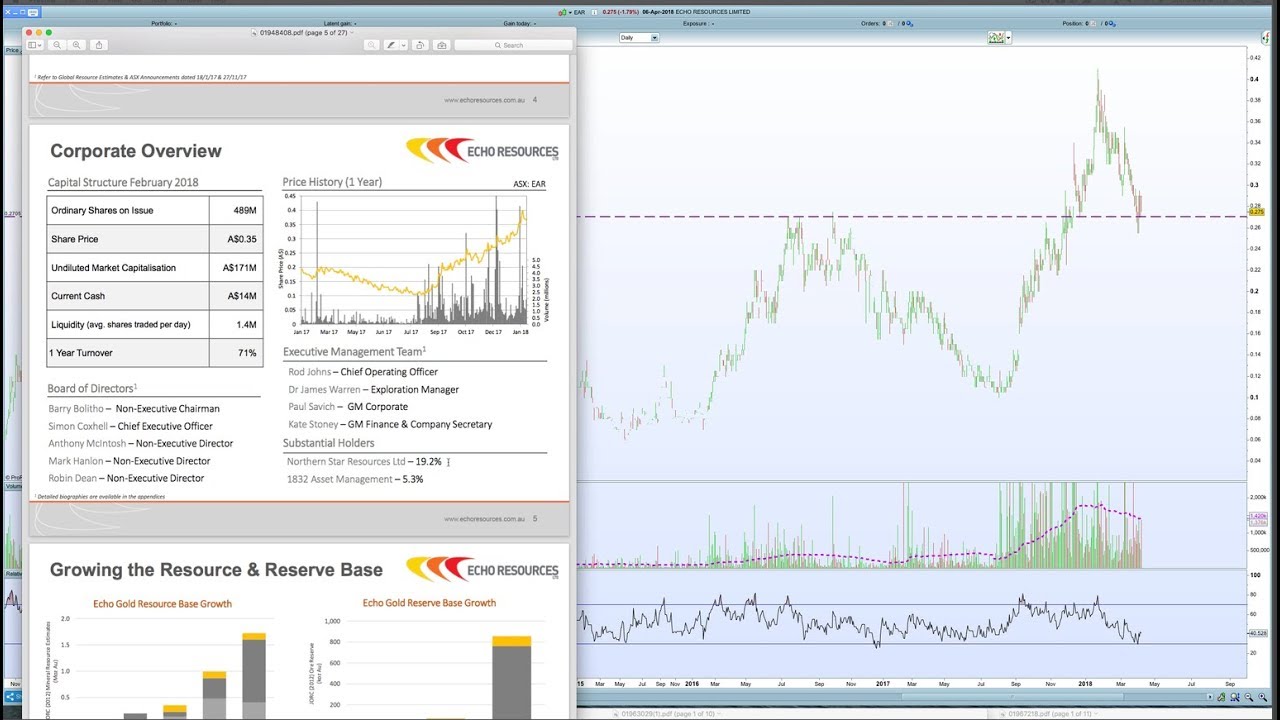Click the Price tab at the chart's left
1280x720 pixels.
(x=12, y=50)
